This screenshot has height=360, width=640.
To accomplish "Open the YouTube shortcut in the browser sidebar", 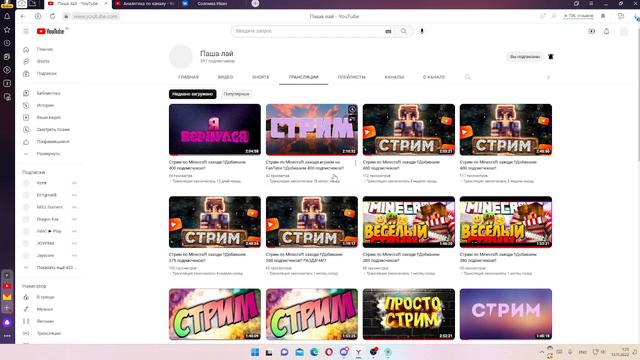I will (7, 286).
